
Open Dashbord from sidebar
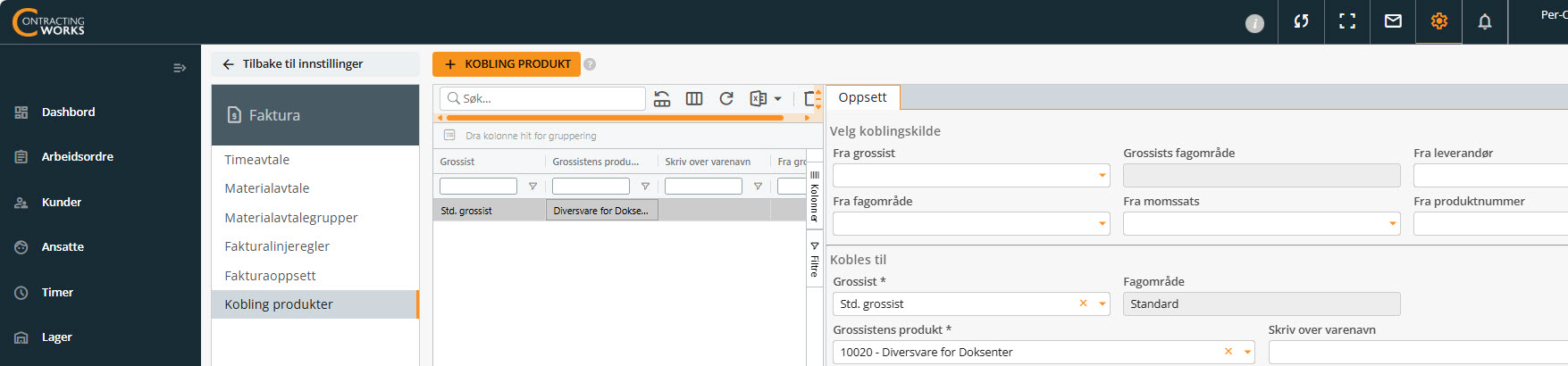click(x=68, y=112)
